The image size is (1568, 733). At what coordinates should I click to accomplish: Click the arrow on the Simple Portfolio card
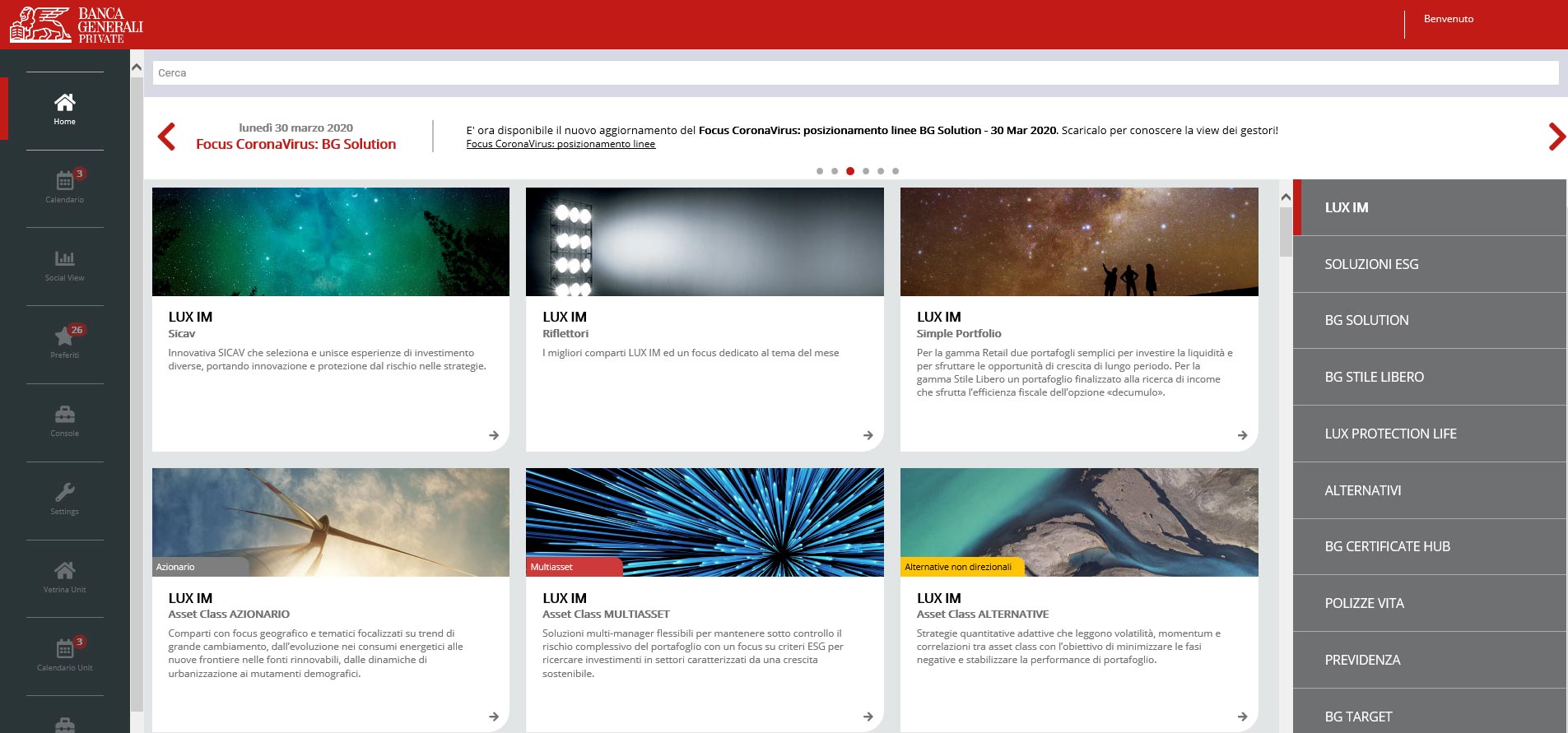pyautogui.click(x=1243, y=435)
